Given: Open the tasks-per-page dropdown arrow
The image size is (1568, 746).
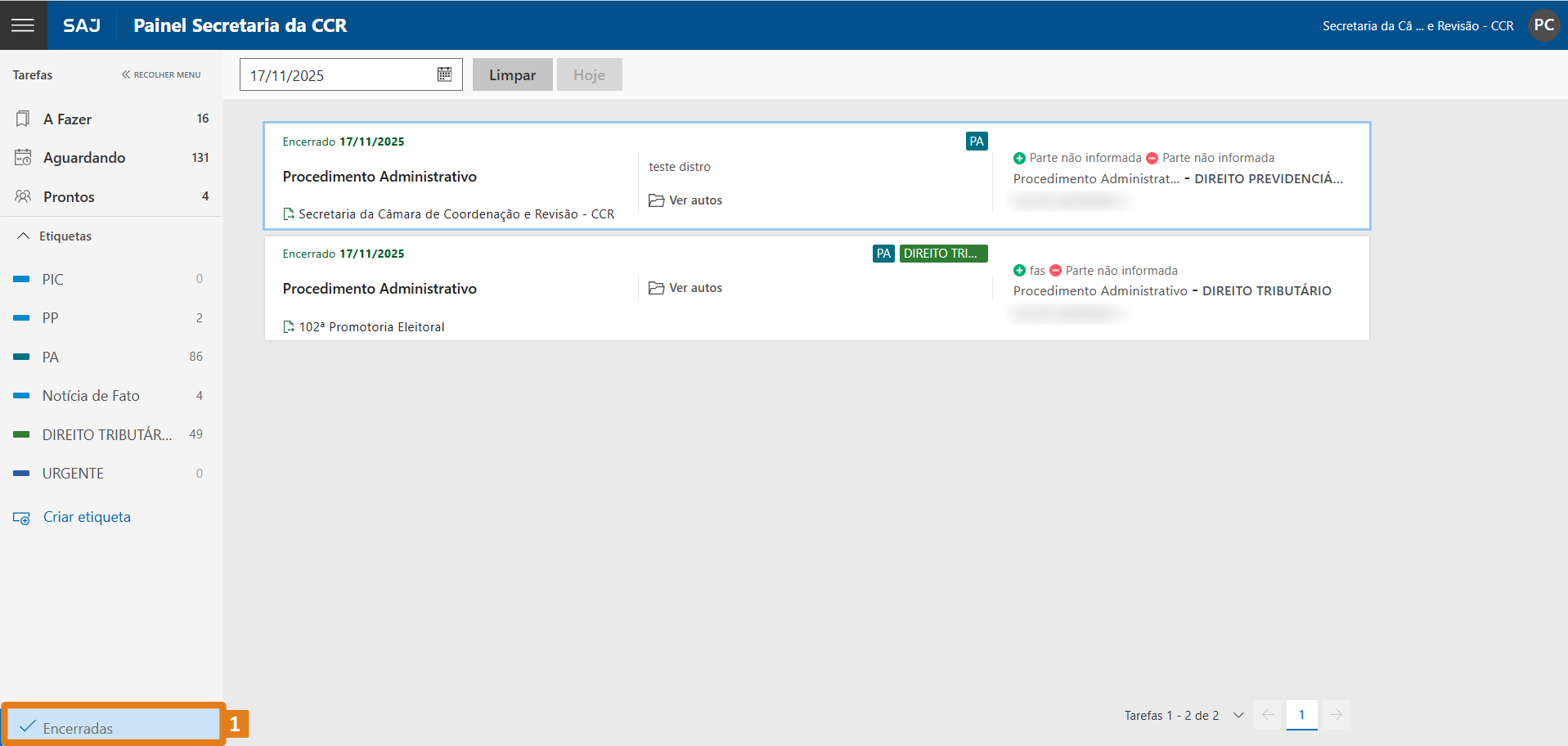Looking at the screenshot, I should coord(1238,716).
